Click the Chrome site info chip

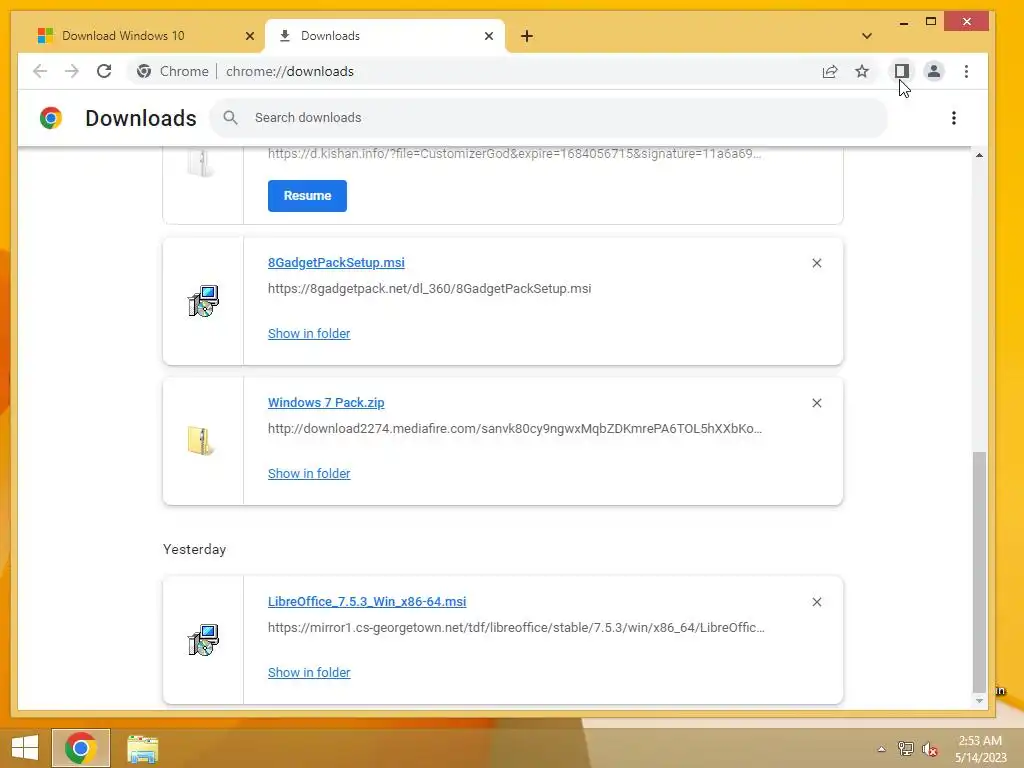[x=173, y=71]
